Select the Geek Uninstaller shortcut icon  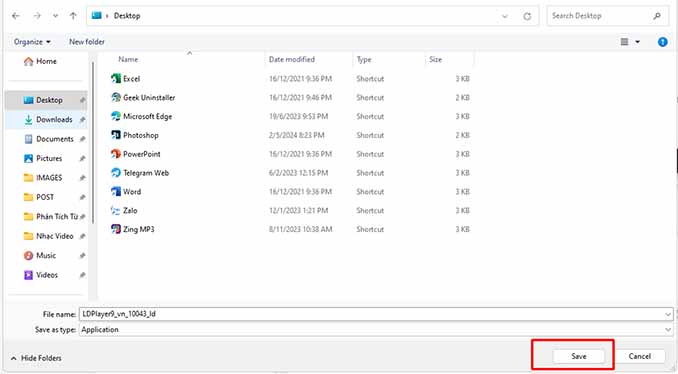pos(116,98)
